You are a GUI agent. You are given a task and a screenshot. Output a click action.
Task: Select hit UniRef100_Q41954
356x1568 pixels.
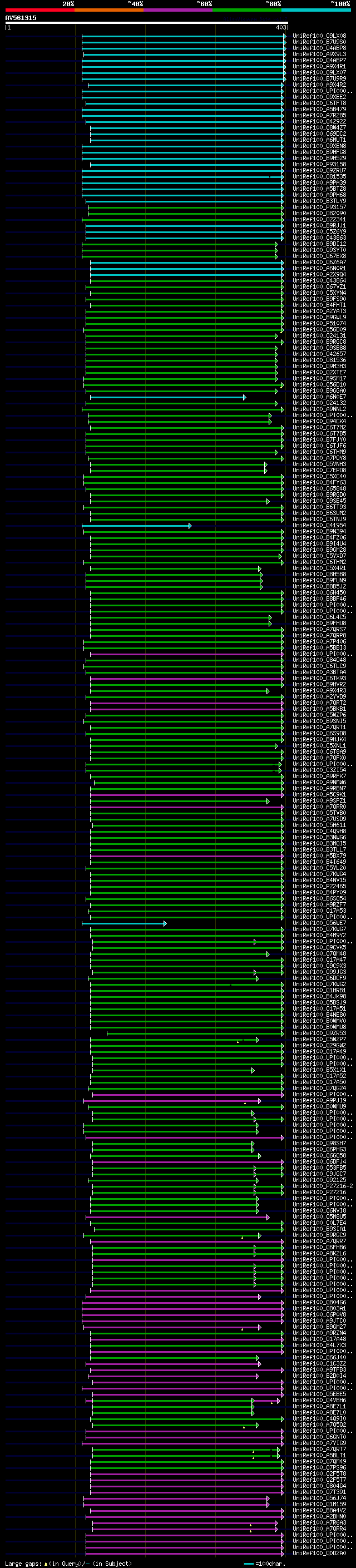click(319, 525)
